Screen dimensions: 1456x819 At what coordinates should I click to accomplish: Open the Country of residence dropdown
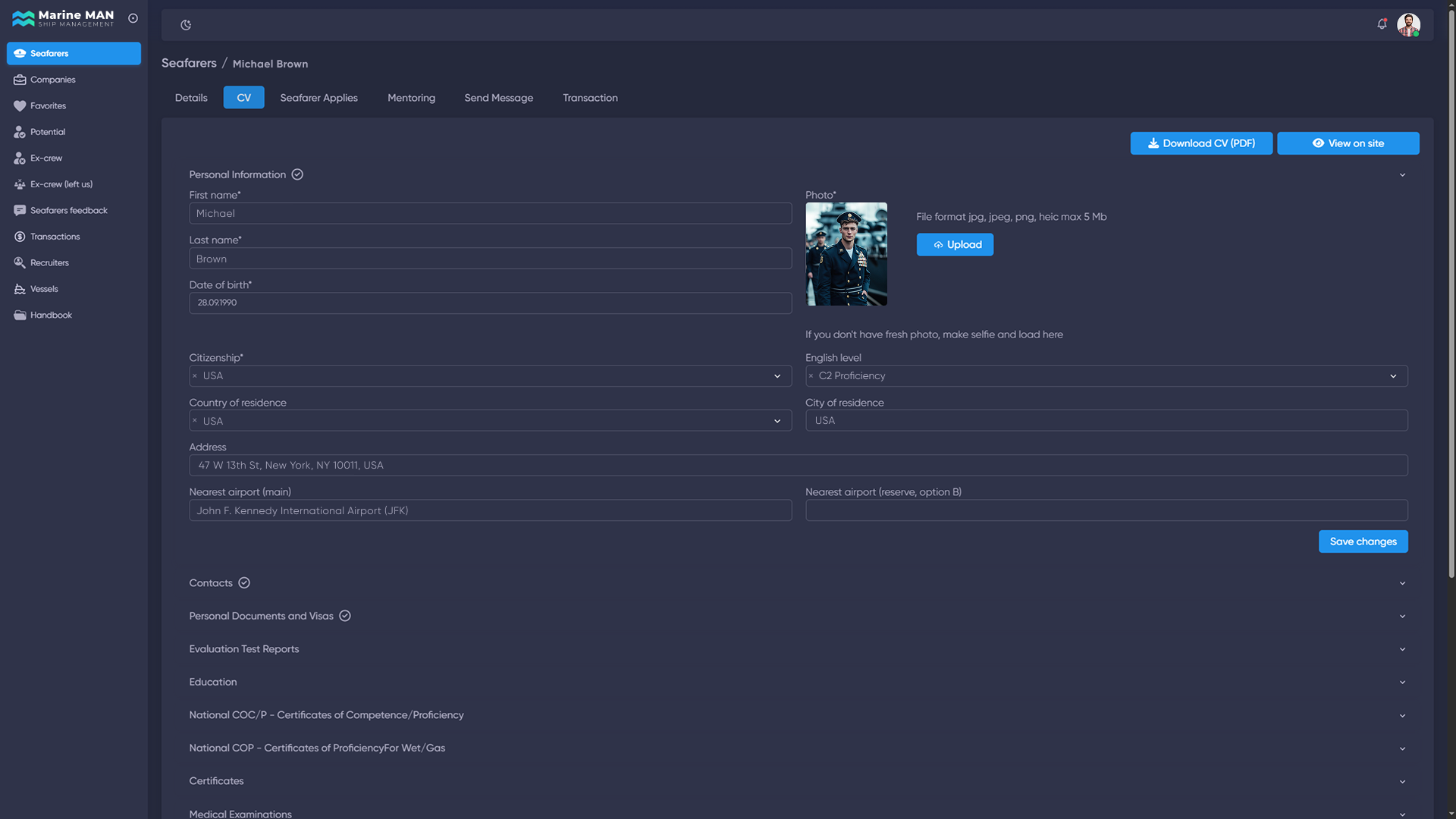(777, 421)
